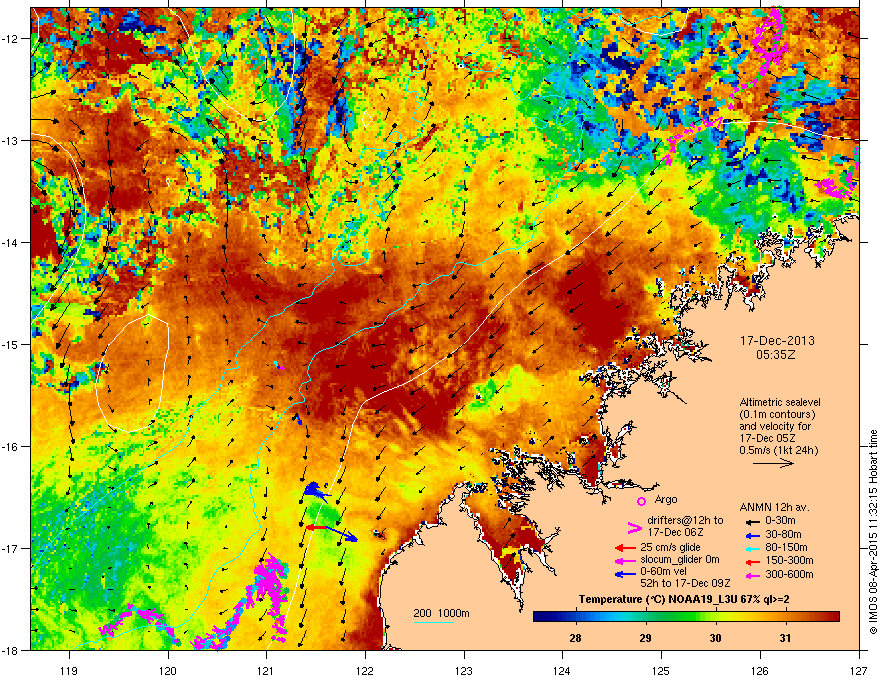Click the magenta 300-600m ANMN arrow symbol
This screenshot has width=880, height=680.
click(751, 575)
